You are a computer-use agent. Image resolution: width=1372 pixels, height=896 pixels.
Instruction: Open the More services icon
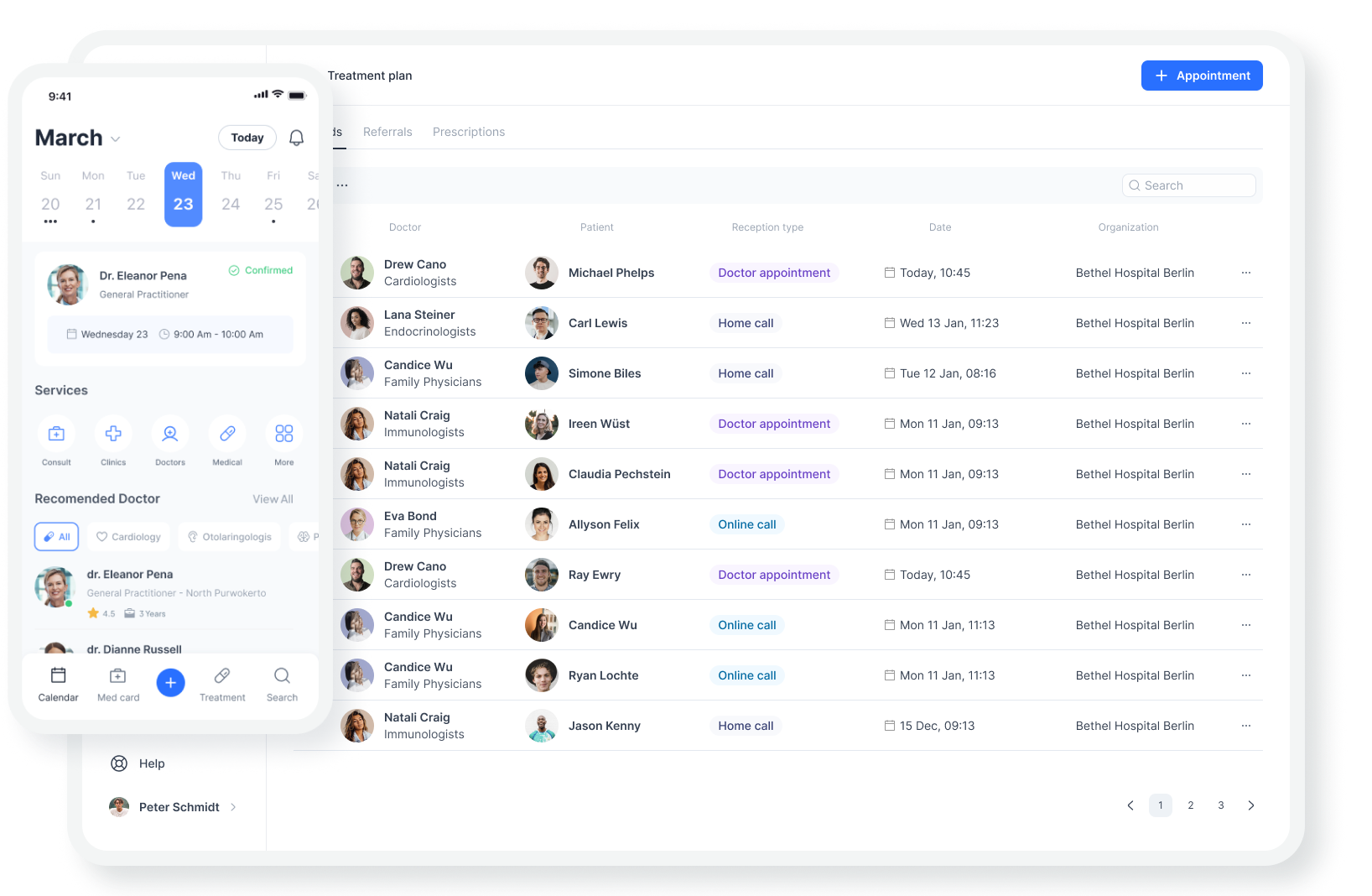284,434
